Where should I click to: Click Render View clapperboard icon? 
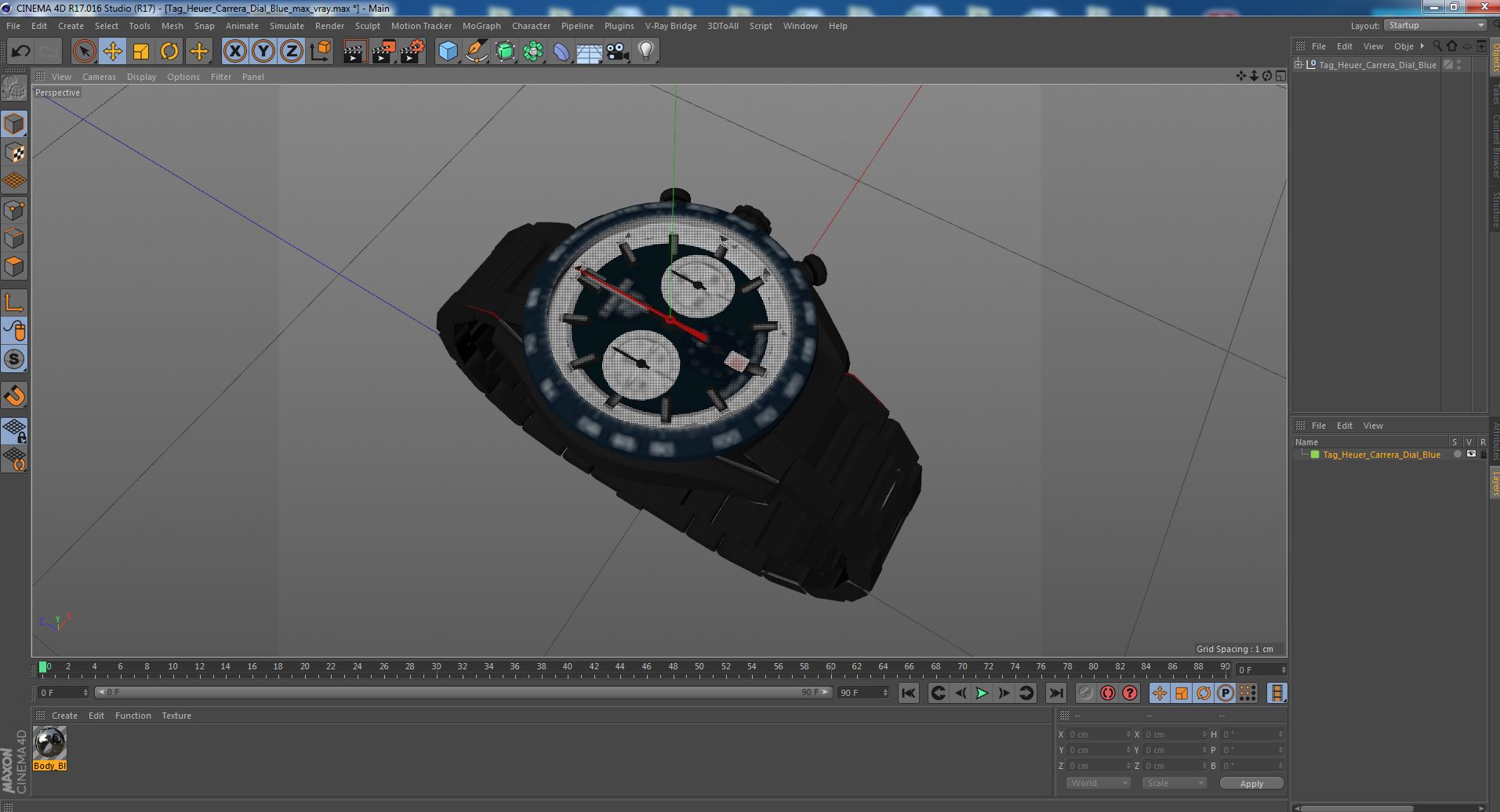point(354,52)
